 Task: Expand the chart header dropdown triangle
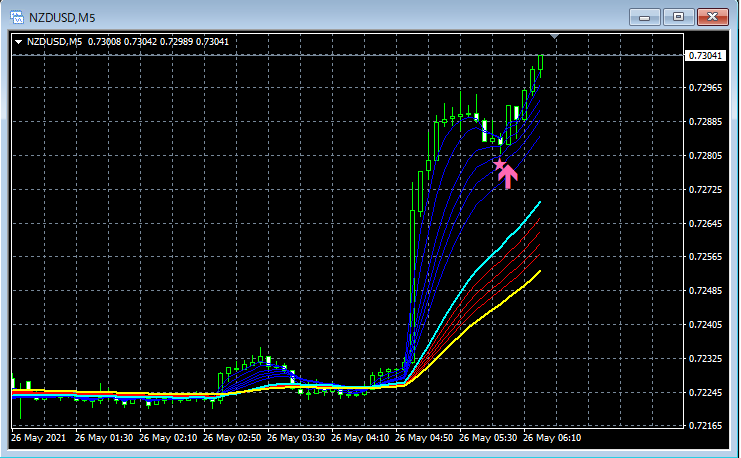[x=18, y=42]
